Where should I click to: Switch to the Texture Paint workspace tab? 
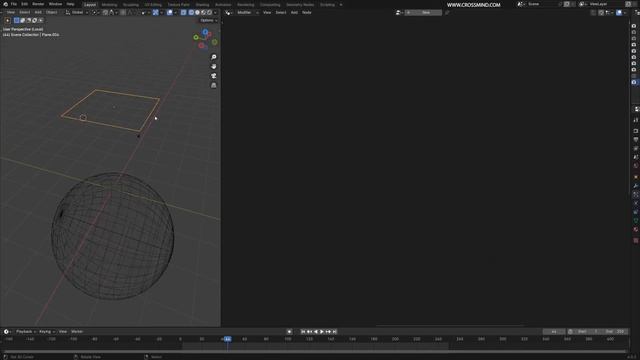tap(179, 5)
